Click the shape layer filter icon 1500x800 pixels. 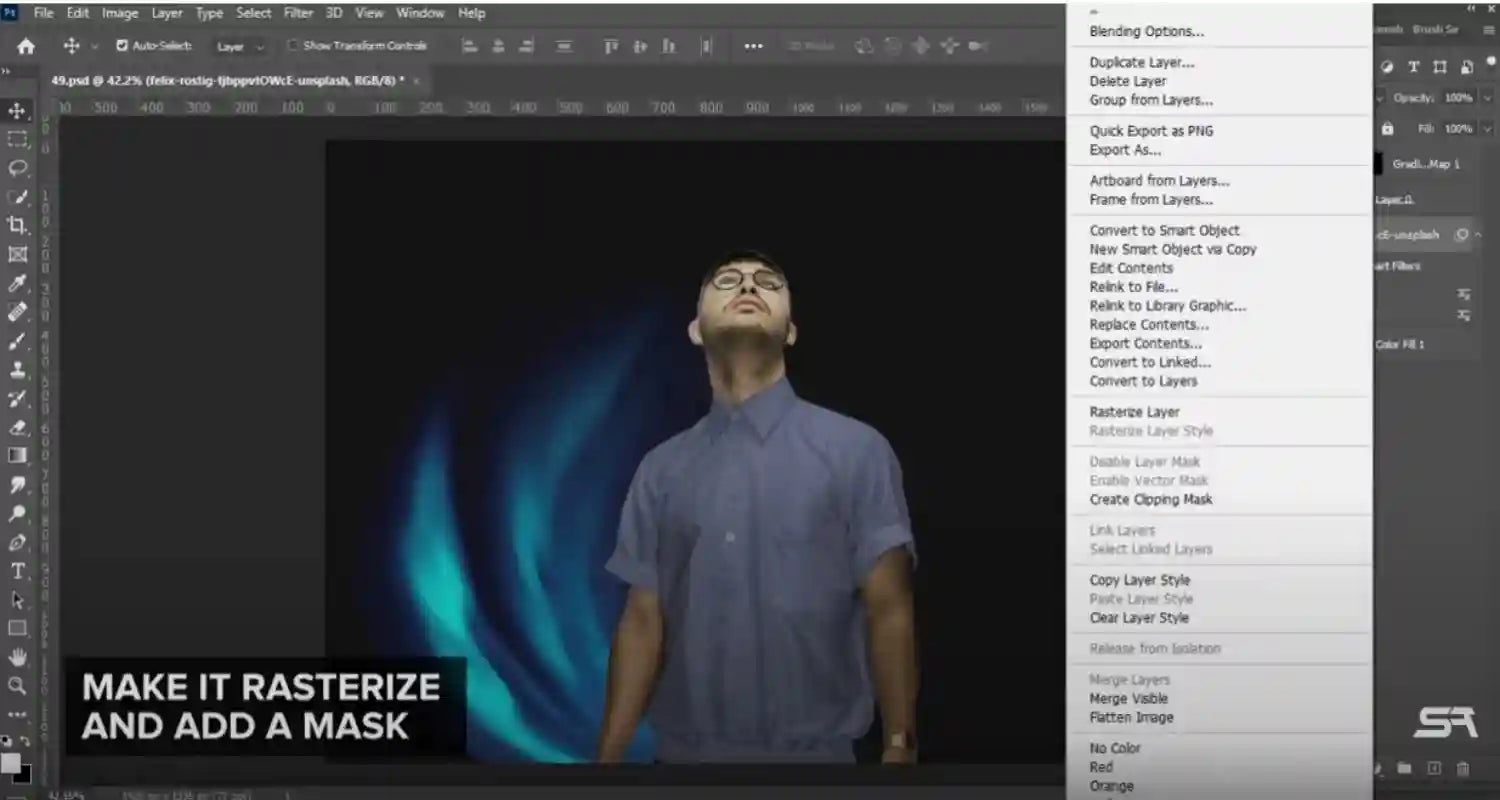coord(1439,67)
